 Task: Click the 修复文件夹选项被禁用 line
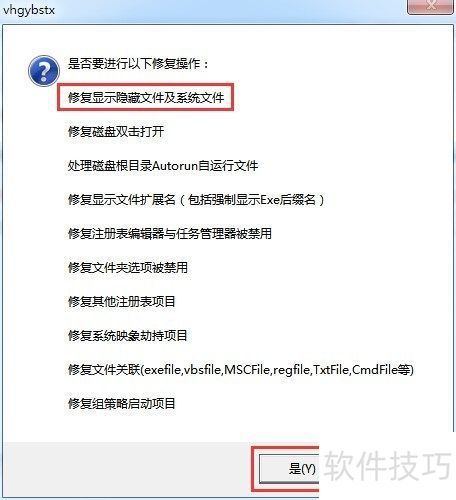click(x=128, y=268)
